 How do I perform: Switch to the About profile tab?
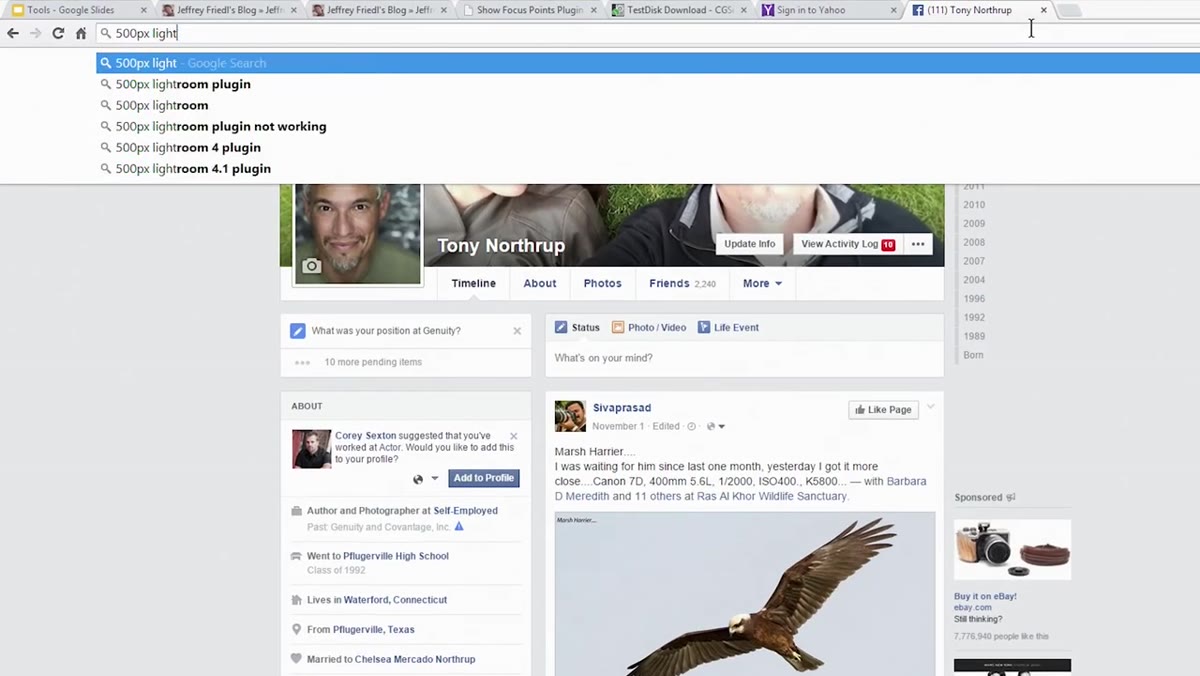(x=540, y=283)
